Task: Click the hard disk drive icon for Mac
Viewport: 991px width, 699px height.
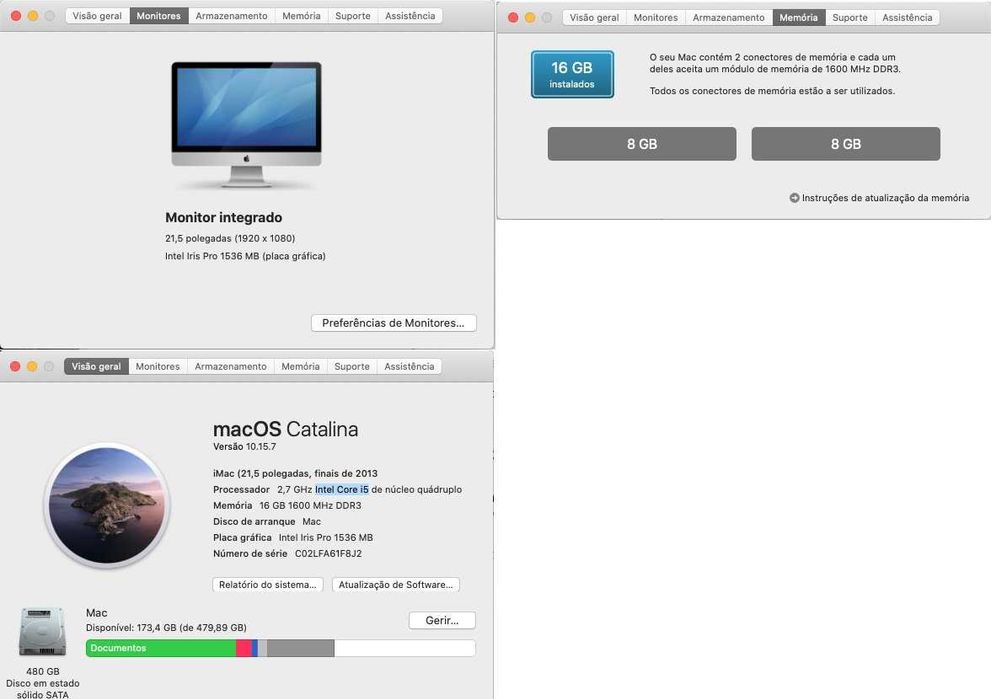Action: click(42, 631)
